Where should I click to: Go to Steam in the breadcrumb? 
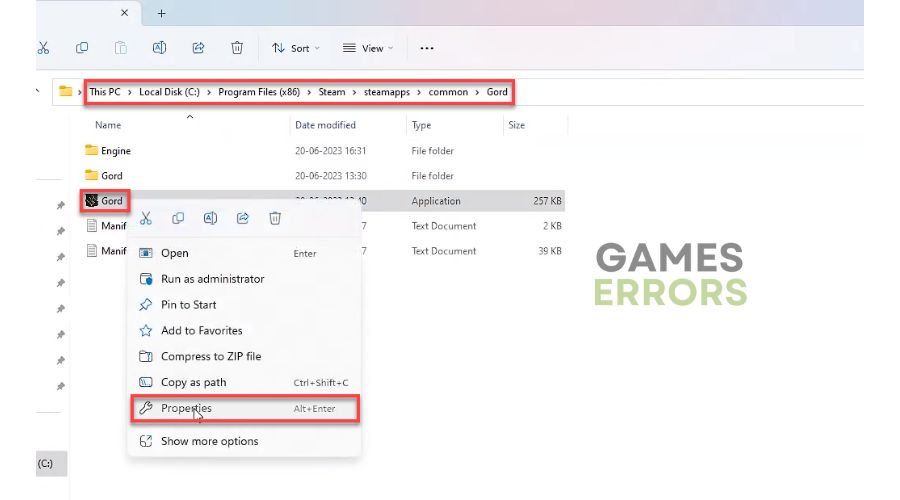pos(332,92)
